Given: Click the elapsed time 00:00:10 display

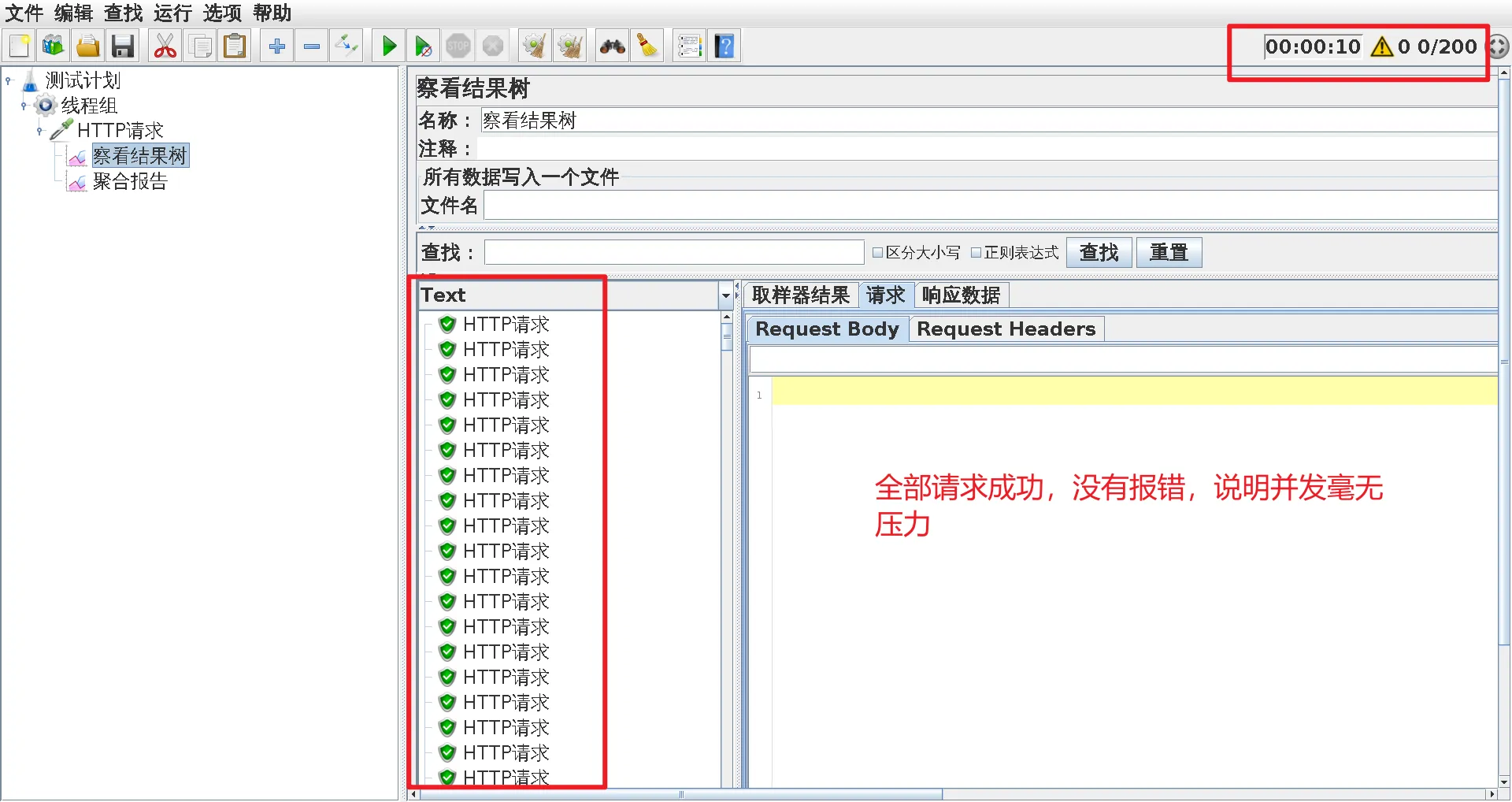Looking at the screenshot, I should pos(1313,47).
